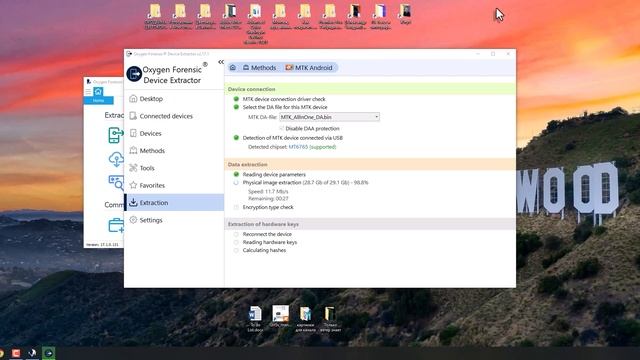This screenshot has height=360, width=640.
Task: Open the Desktop section in sidebar
Action: tap(174, 99)
